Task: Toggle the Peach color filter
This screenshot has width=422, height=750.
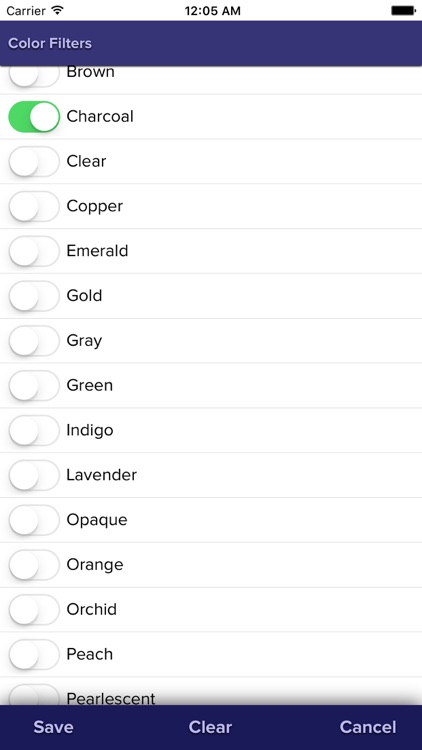Action: pos(34,654)
